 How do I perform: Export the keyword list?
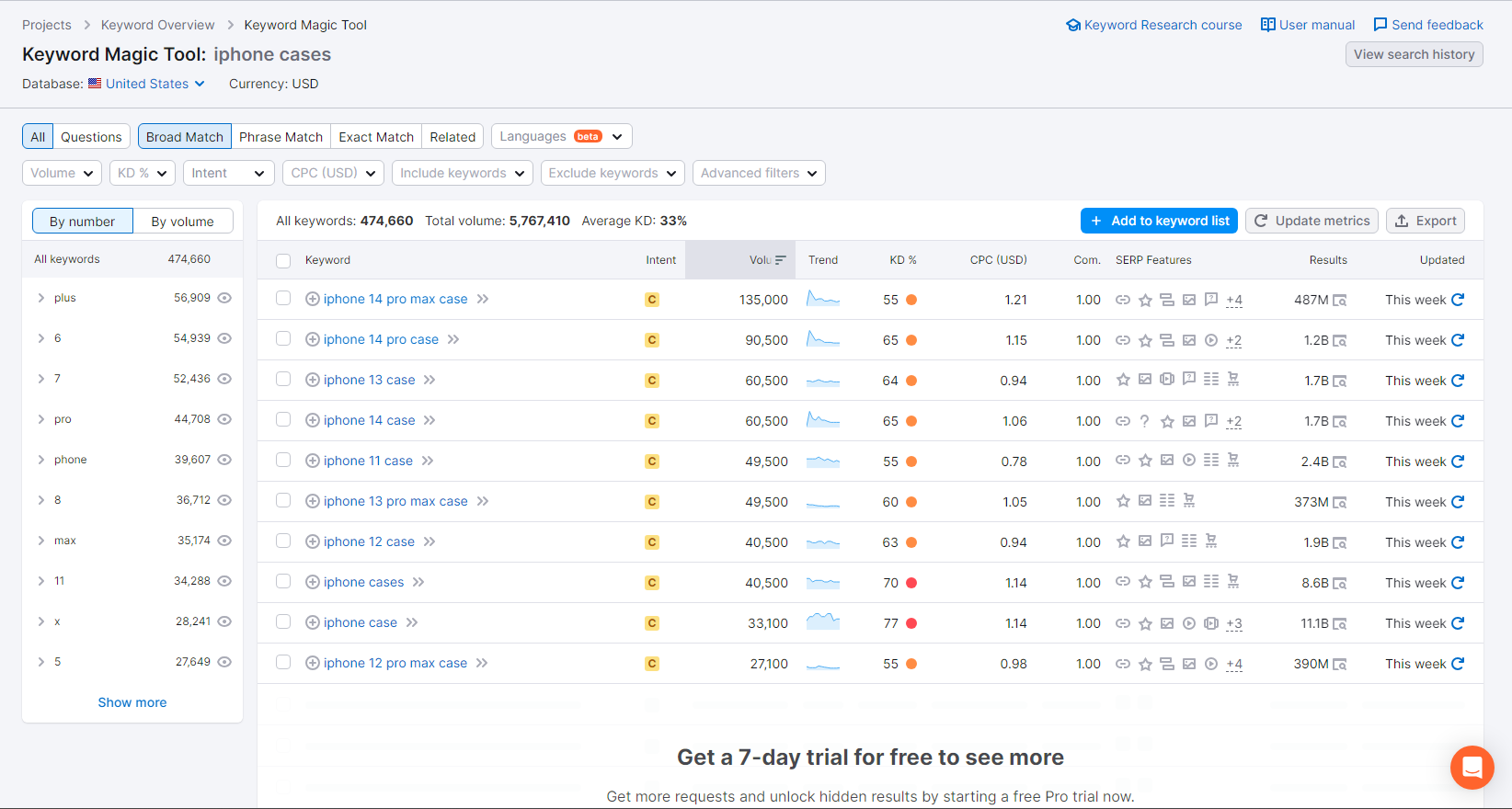point(1426,221)
